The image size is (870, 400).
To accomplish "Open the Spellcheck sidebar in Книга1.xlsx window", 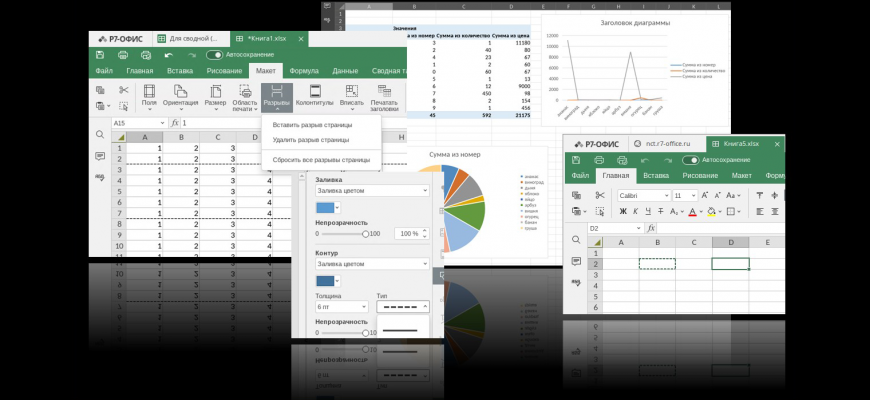I will click(x=100, y=177).
